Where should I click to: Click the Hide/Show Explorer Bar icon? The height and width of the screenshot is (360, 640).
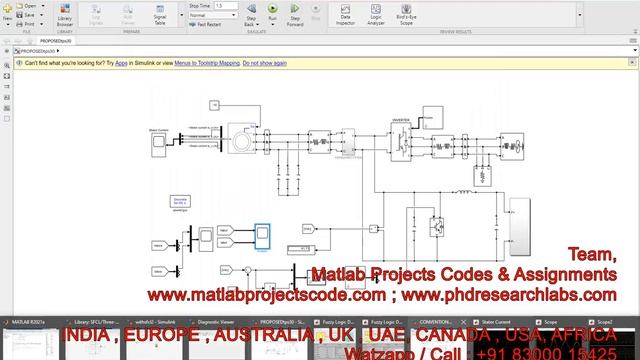(x=7, y=51)
